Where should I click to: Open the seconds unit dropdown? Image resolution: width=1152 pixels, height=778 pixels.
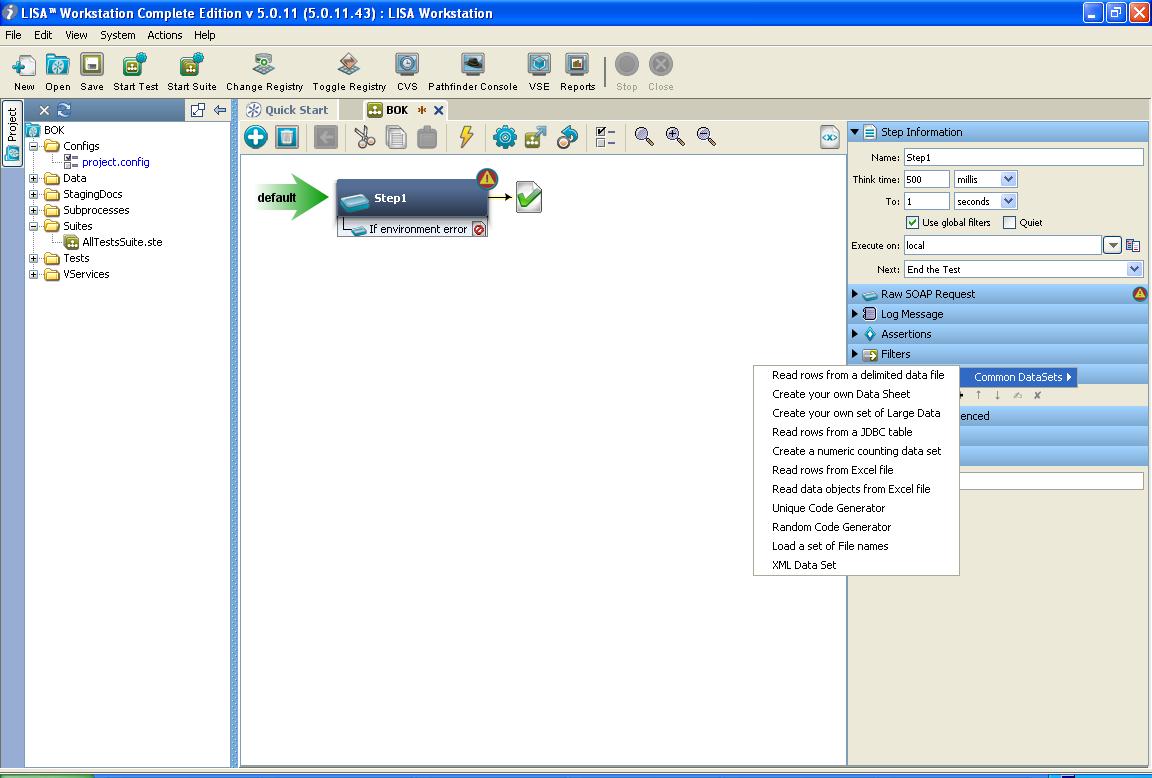pyautogui.click(x=1008, y=201)
